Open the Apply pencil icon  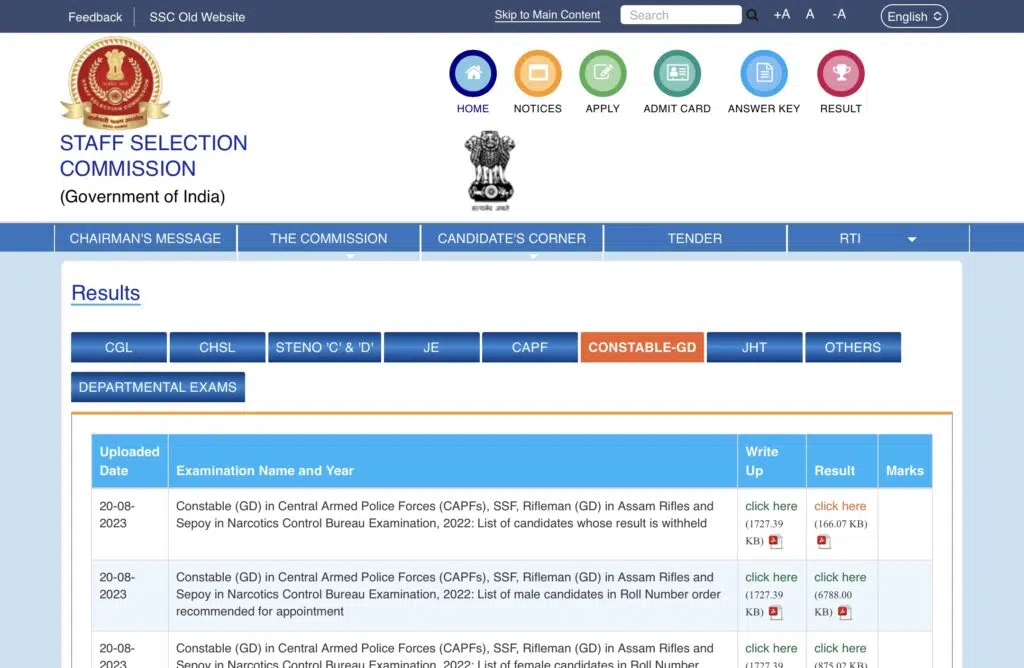pos(603,73)
